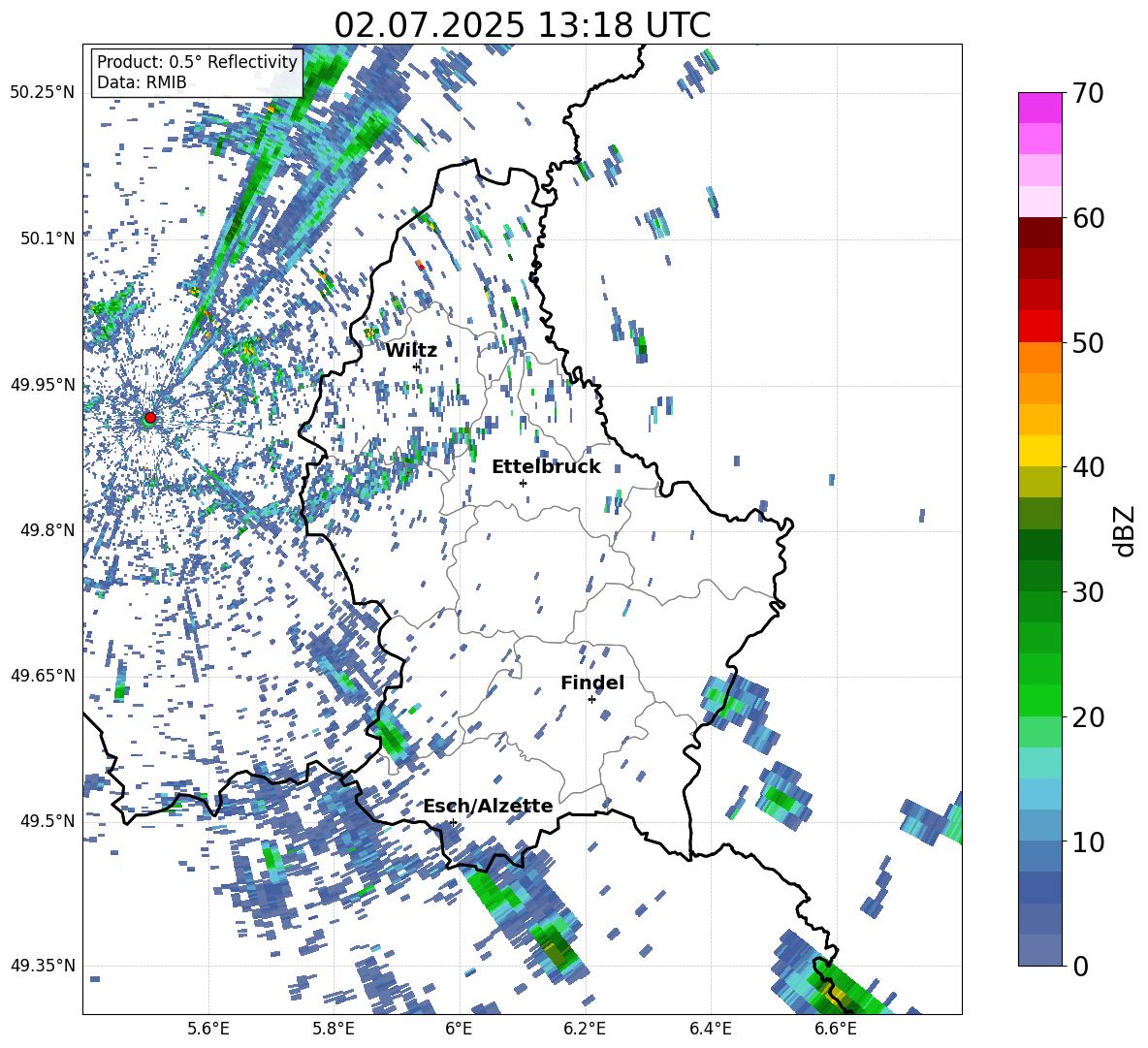This screenshot has height=1048, width=1148.
Task: Click the 6°E longitude label
Action: 459,1029
